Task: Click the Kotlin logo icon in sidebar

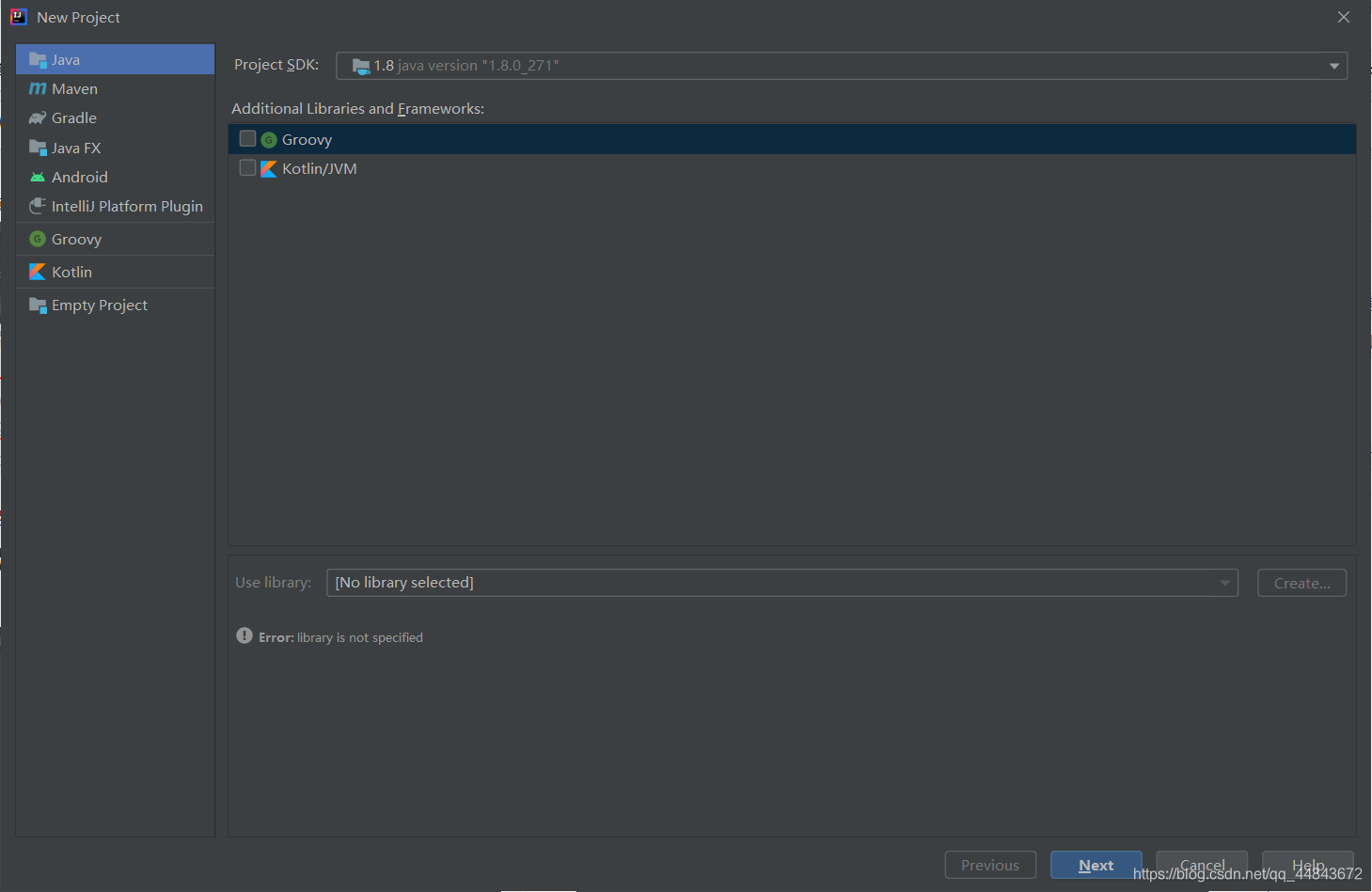Action: pyautogui.click(x=38, y=272)
